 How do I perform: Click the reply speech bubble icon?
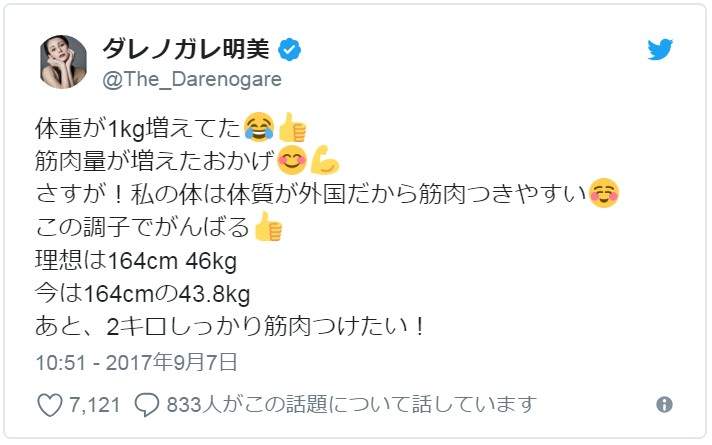coord(147,405)
